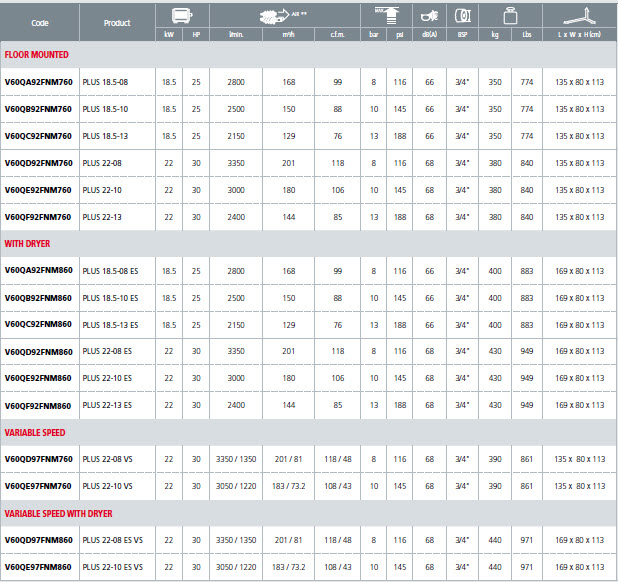Click the max pressure arrow icon
Screen dimensions: 618x582
click(387, 16)
